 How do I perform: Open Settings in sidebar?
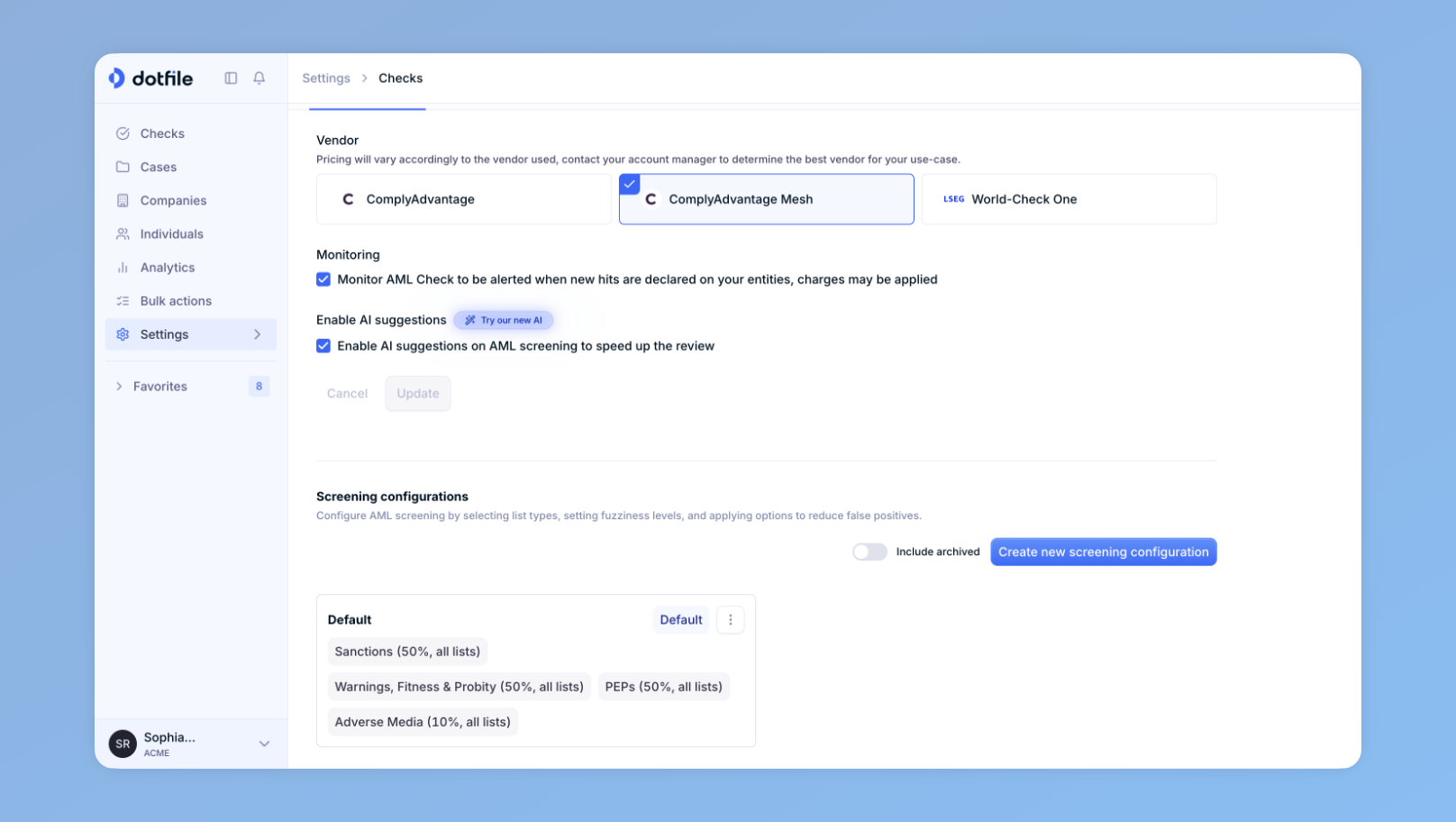click(x=191, y=334)
